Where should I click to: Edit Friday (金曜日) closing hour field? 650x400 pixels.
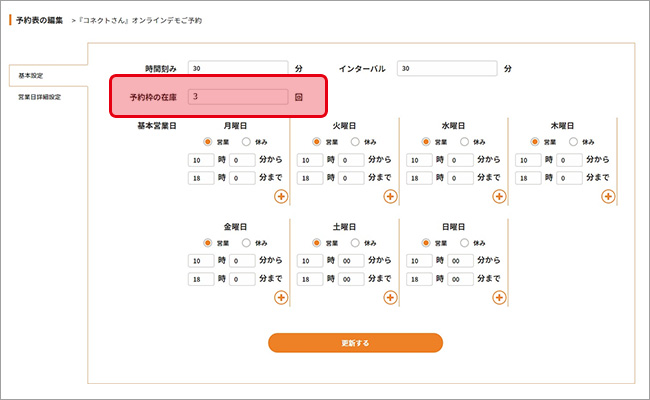[198, 279]
